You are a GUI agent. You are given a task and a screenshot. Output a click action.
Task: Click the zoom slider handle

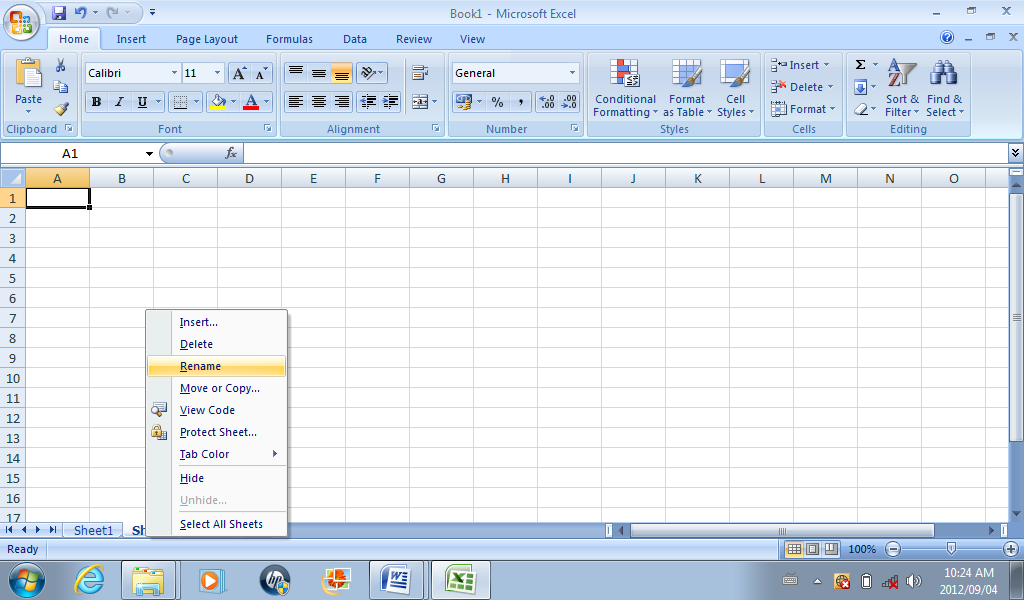coord(951,549)
